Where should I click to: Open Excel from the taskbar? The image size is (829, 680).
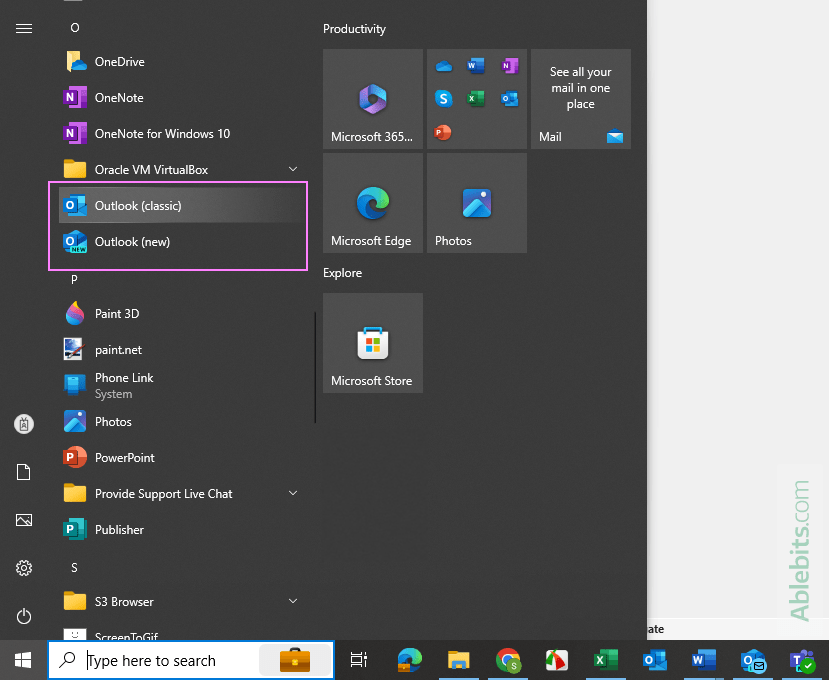coord(606,660)
